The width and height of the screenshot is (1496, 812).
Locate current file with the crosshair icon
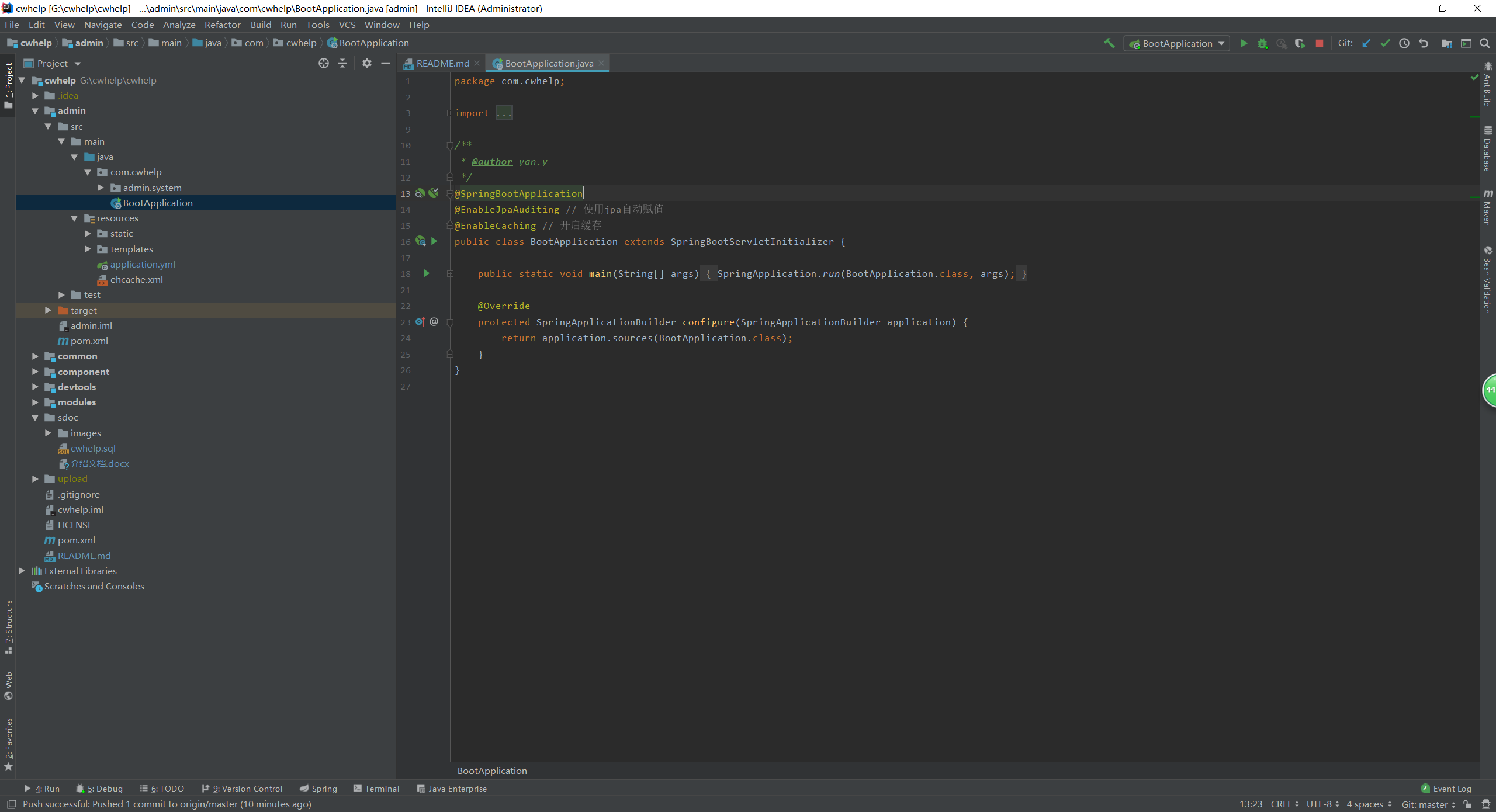[324, 63]
